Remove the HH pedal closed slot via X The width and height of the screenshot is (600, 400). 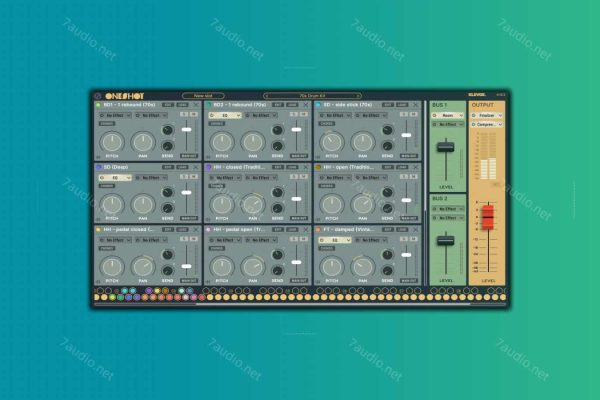point(196,230)
